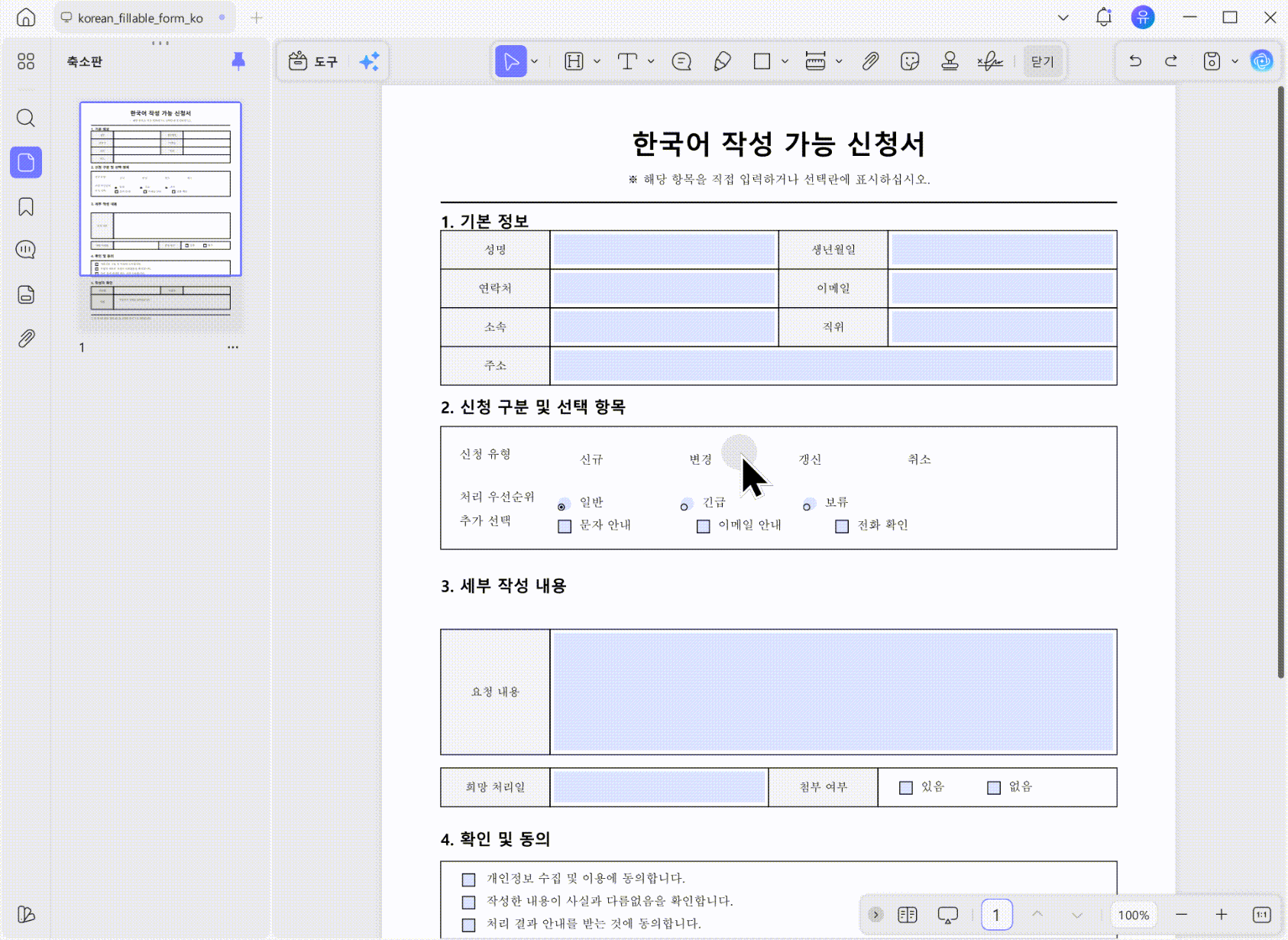1288x940 pixels.
Task: Click the save icon
Action: [1212, 61]
